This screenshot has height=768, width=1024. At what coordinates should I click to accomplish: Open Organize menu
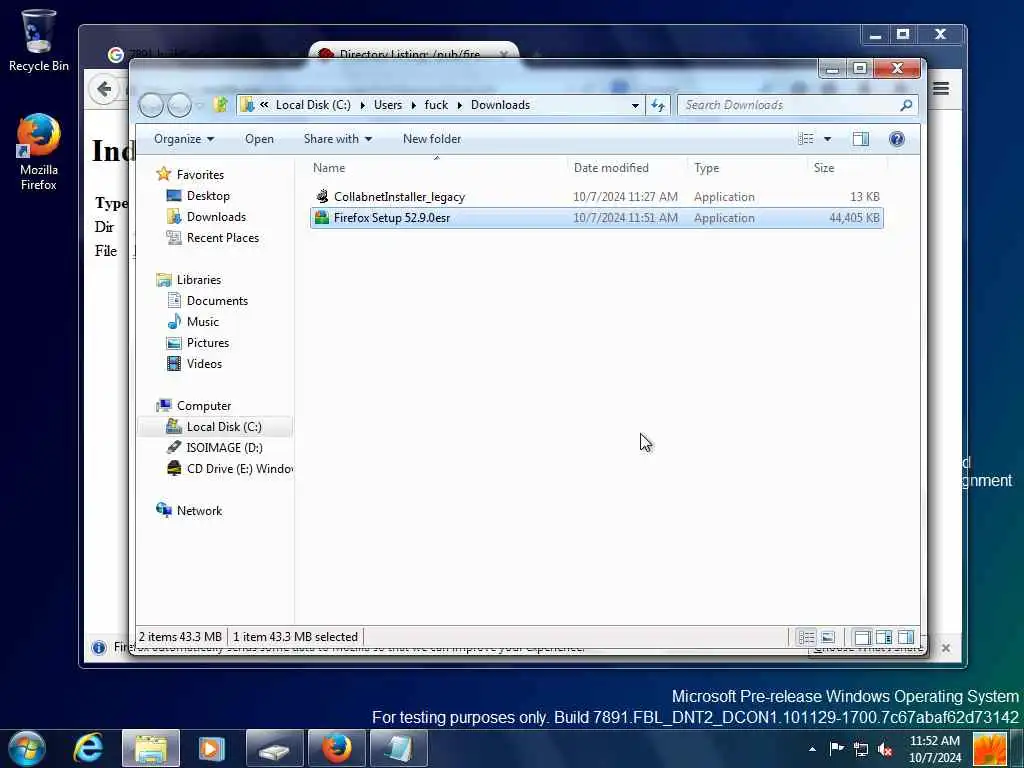[x=184, y=139]
